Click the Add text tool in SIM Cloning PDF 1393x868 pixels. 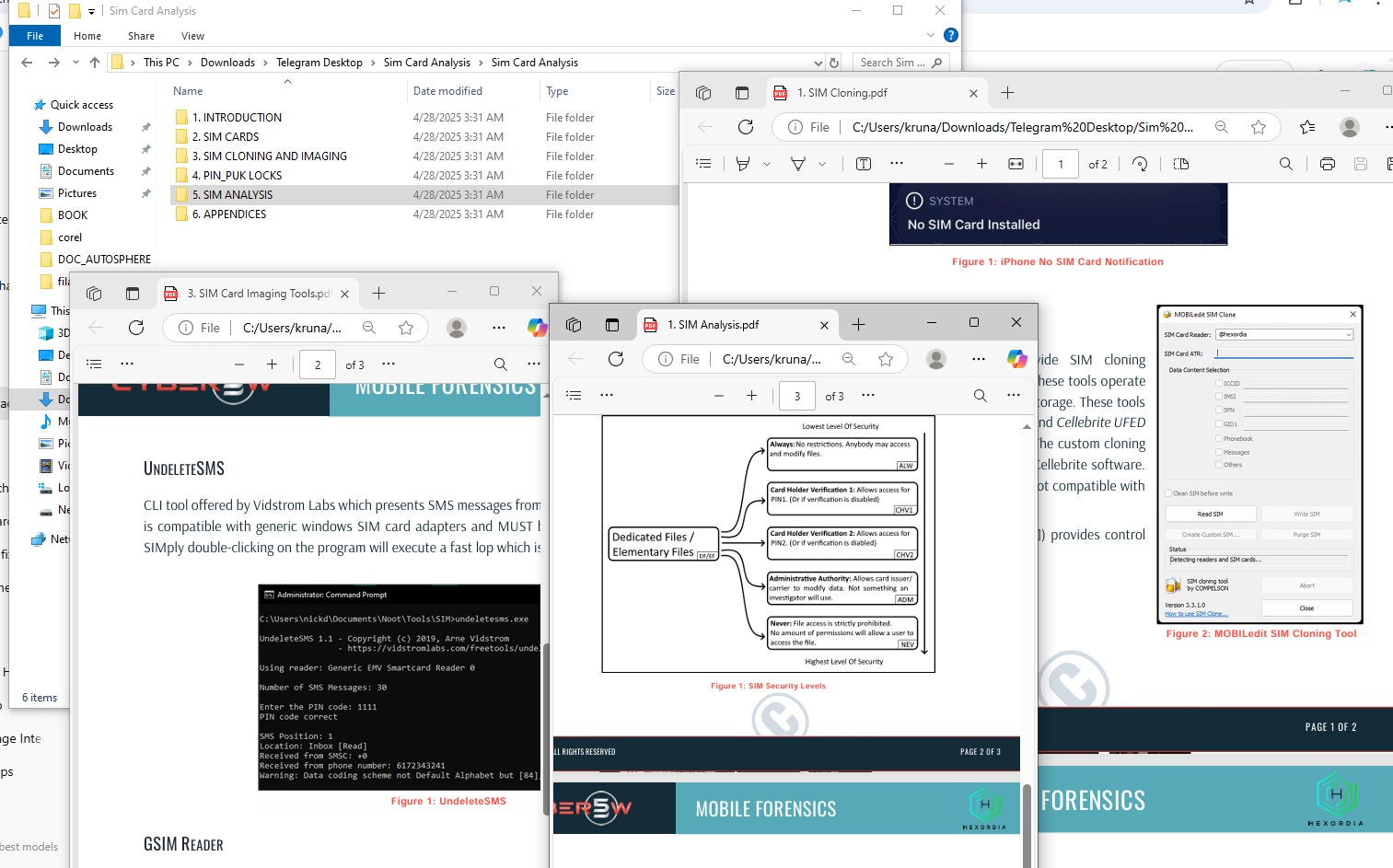[864, 164]
